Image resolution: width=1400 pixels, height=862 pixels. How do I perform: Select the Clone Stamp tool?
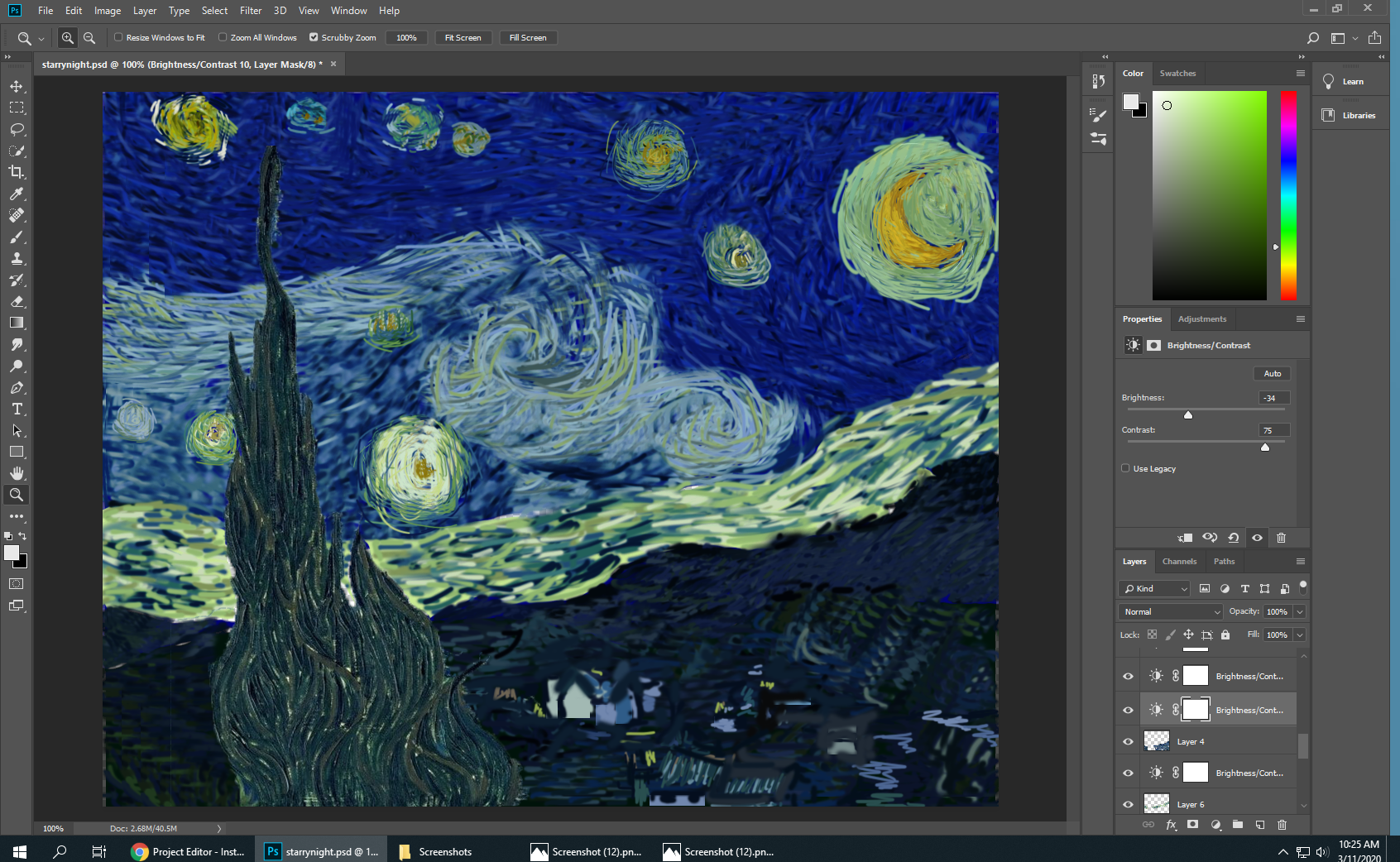17,258
